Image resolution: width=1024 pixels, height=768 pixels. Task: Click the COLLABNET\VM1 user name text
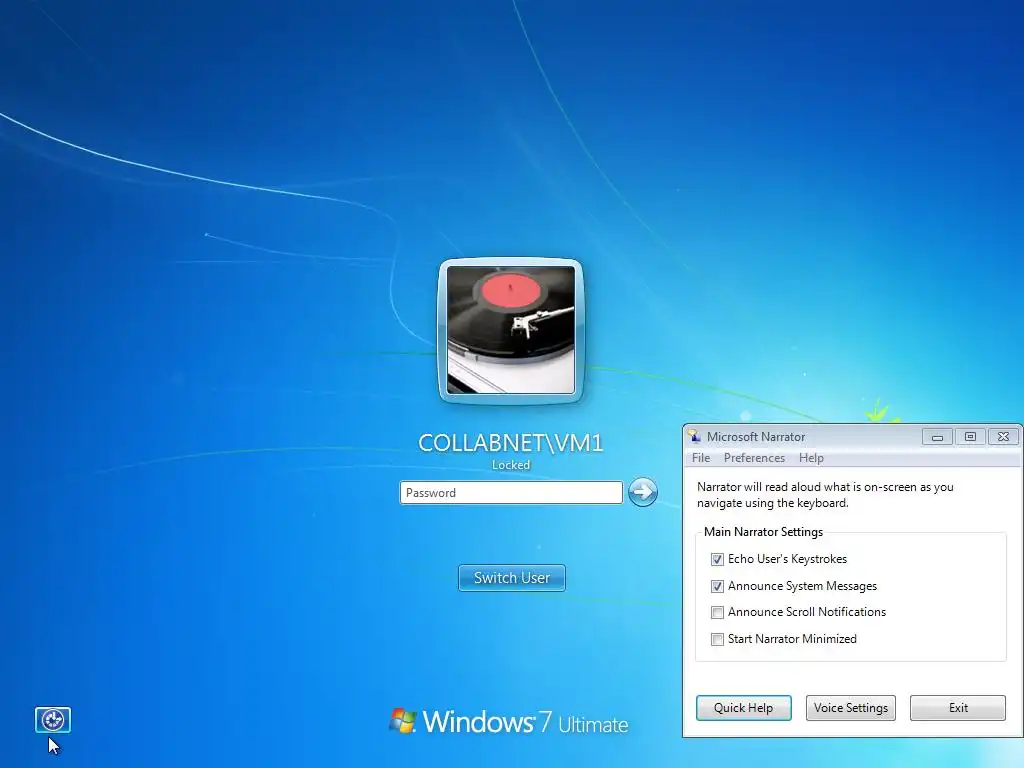click(511, 443)
